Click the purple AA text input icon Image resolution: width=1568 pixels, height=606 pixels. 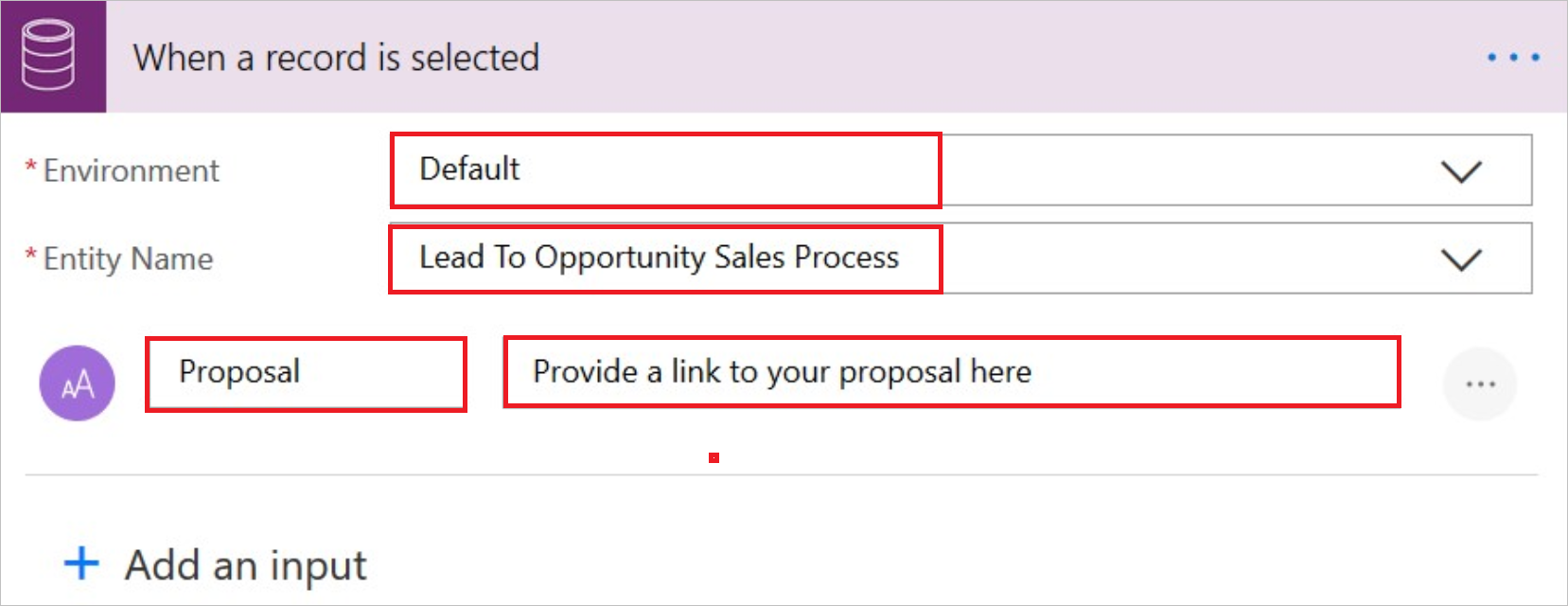tap(78, 383)
